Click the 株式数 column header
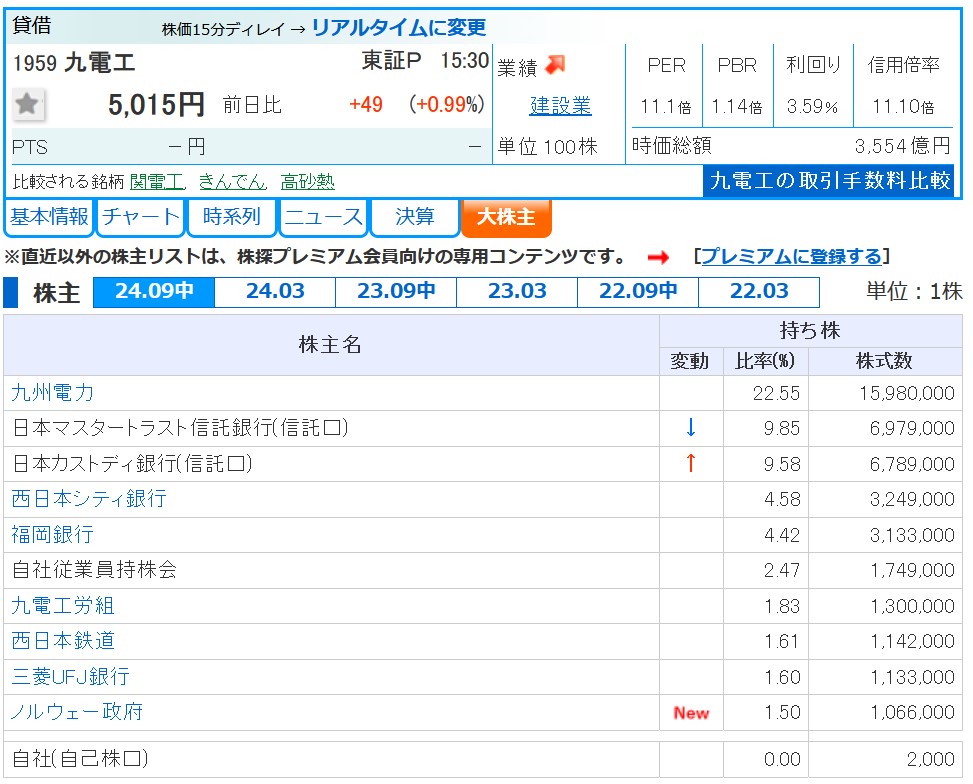Viewport: 973px width, 784px height. click(x=884, y=361)
